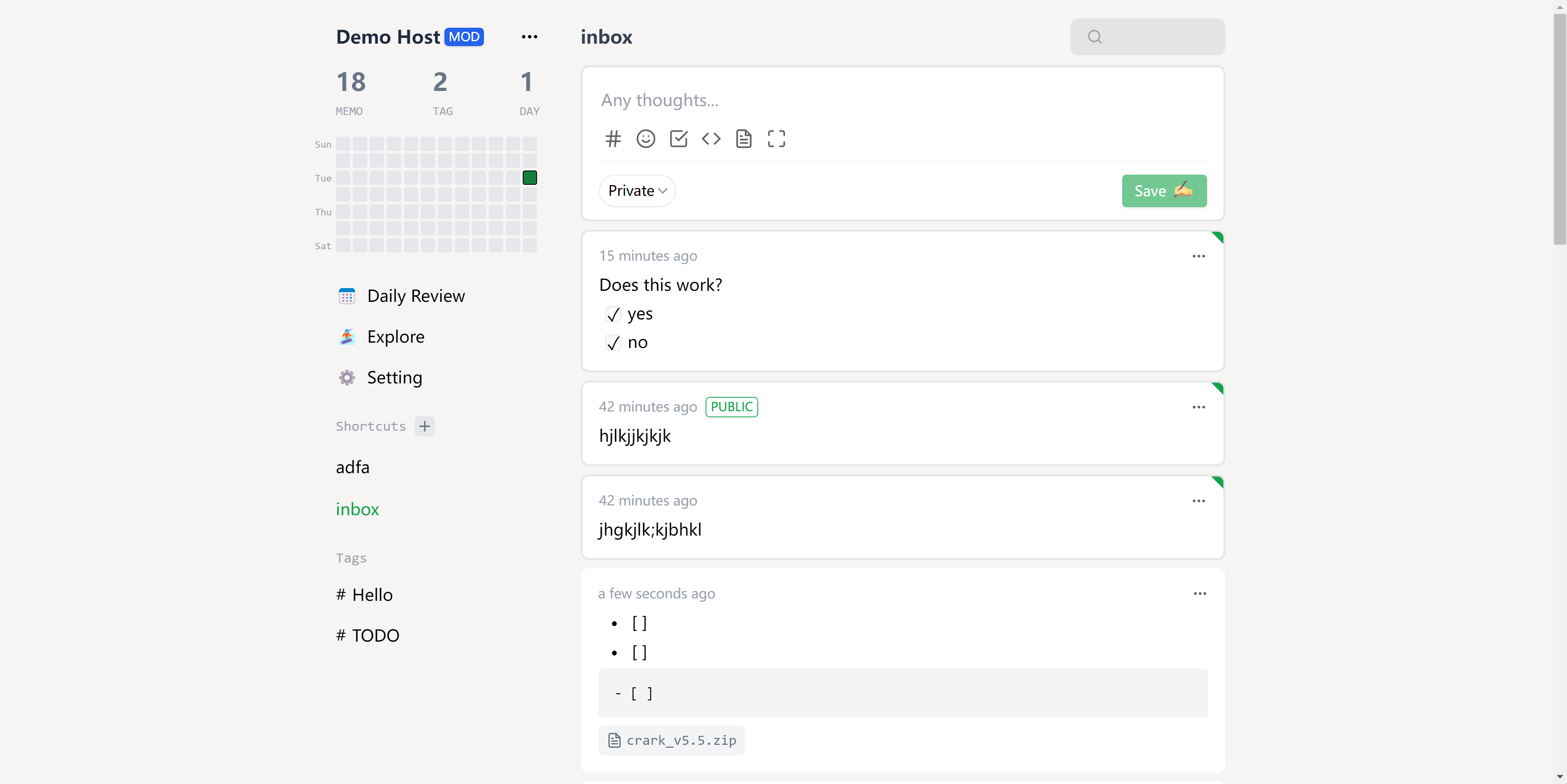Open the emoji picker
This screenshot has height=784, width=1567.
point(646,139)
